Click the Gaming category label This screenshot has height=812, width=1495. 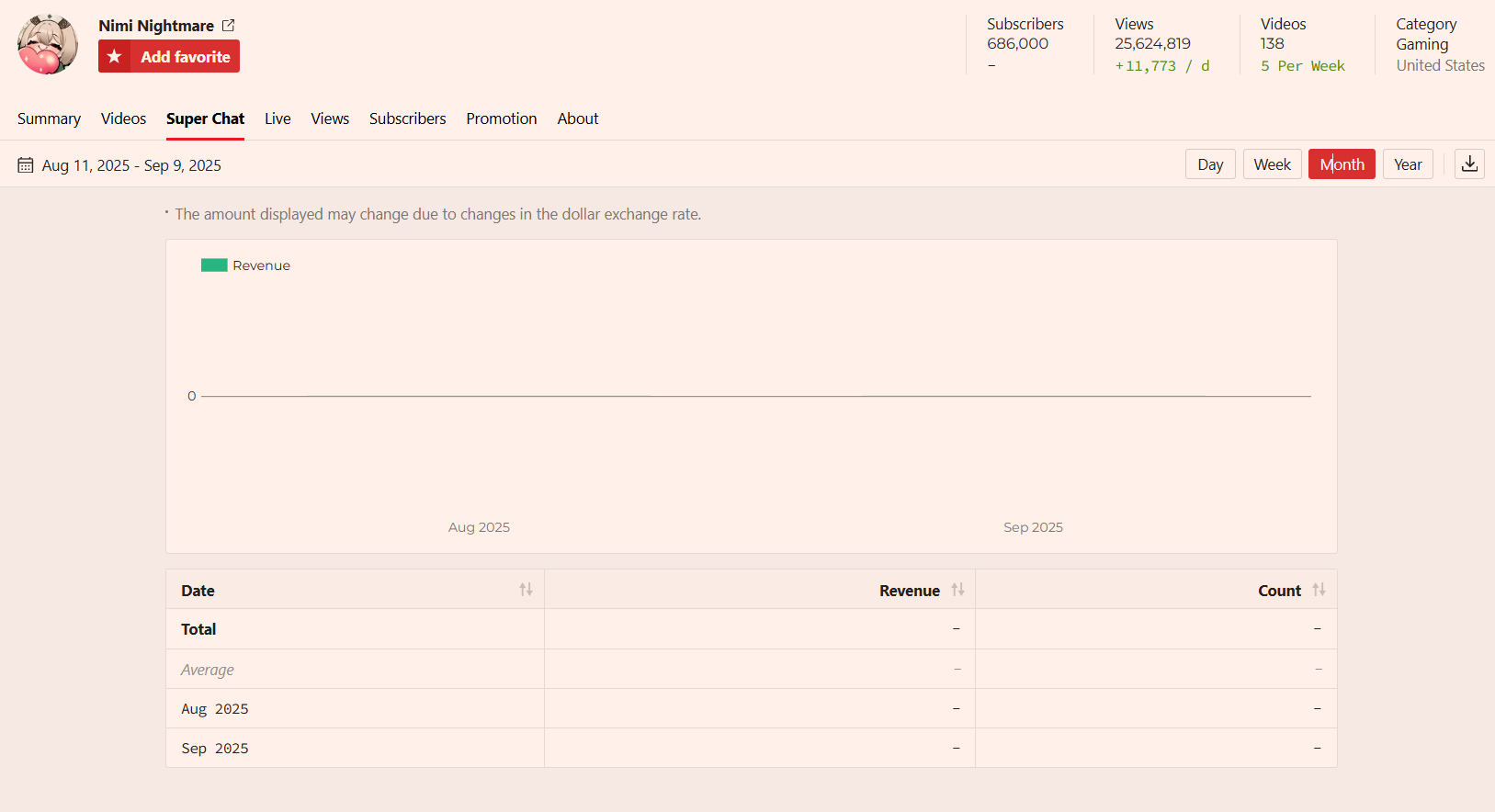(x=1421, y=44)
